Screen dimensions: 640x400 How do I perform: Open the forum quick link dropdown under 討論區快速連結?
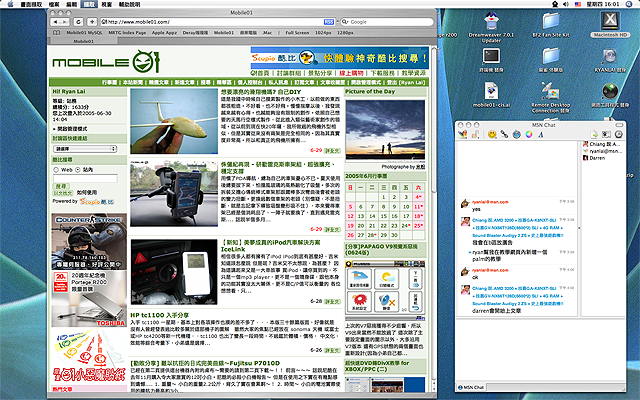(x=85, y=149)
